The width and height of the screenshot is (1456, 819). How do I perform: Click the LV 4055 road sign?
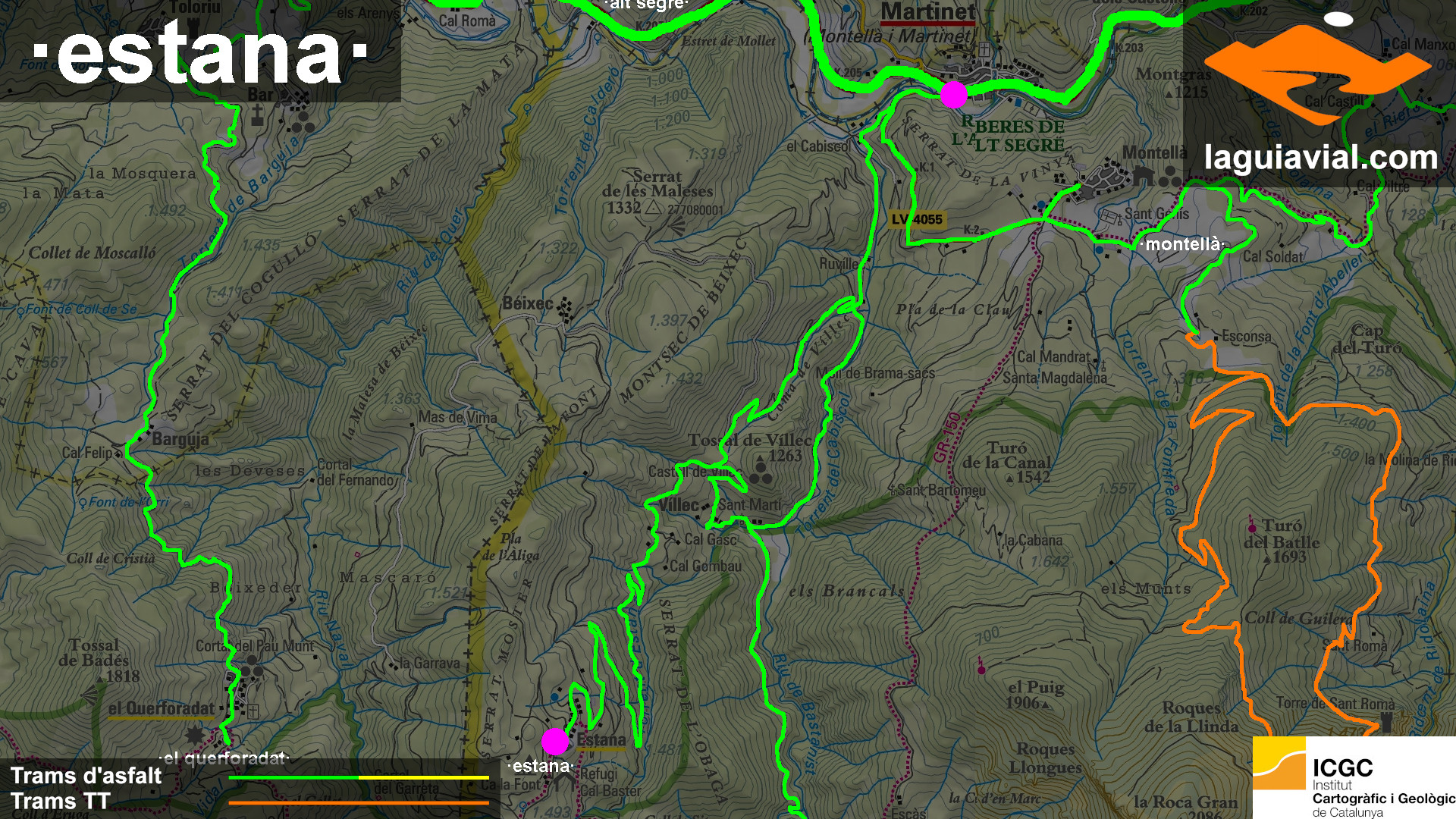click(917, 219)
